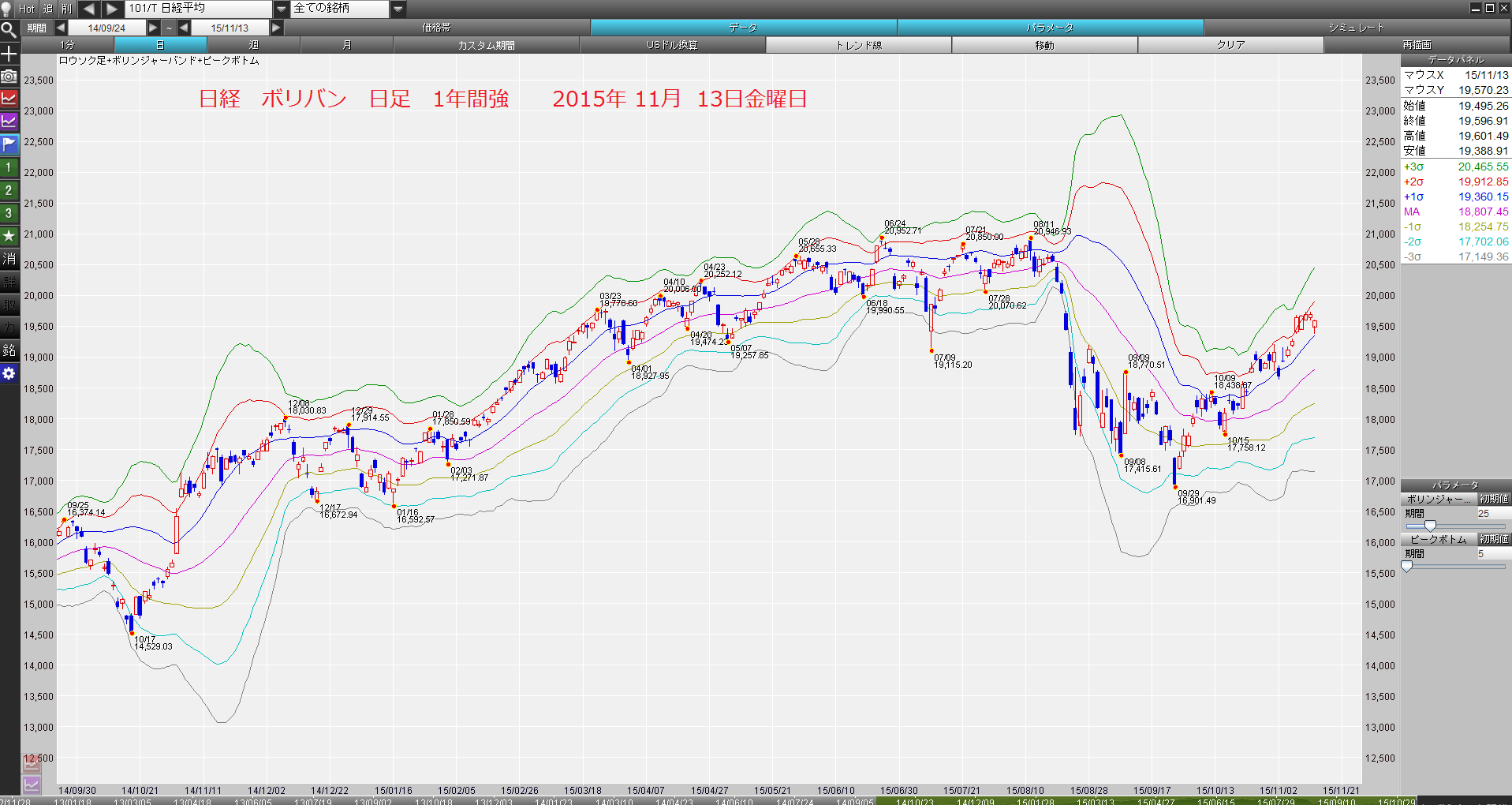Adjust the ボリンジャー period slider
This screenshot has width=1512, height=805.
point(1430,526)
